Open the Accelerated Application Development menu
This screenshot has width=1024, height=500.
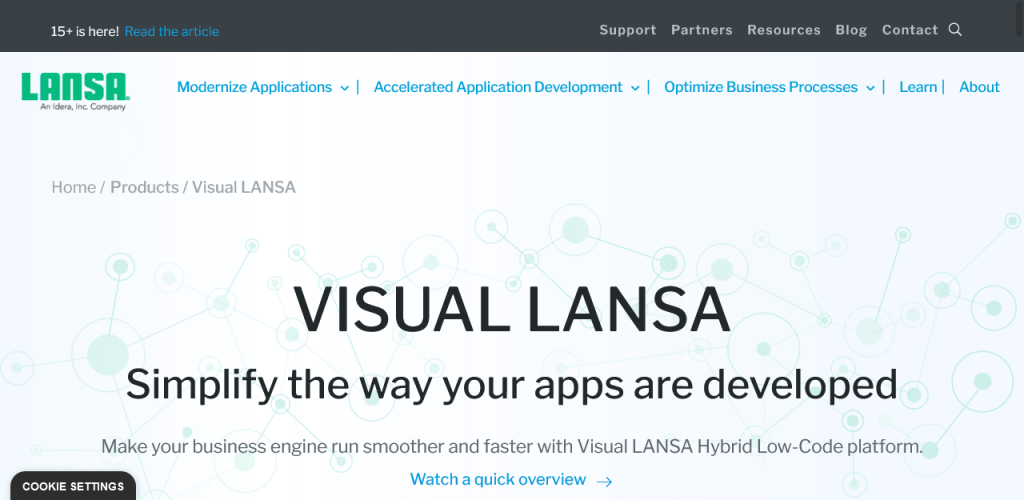(498, 87)
